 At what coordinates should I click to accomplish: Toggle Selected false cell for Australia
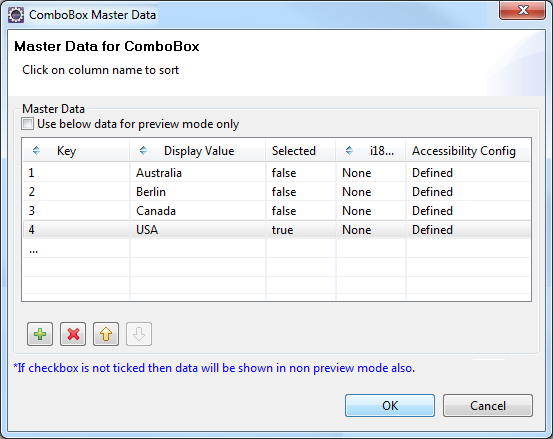click(x=301, y=173)
